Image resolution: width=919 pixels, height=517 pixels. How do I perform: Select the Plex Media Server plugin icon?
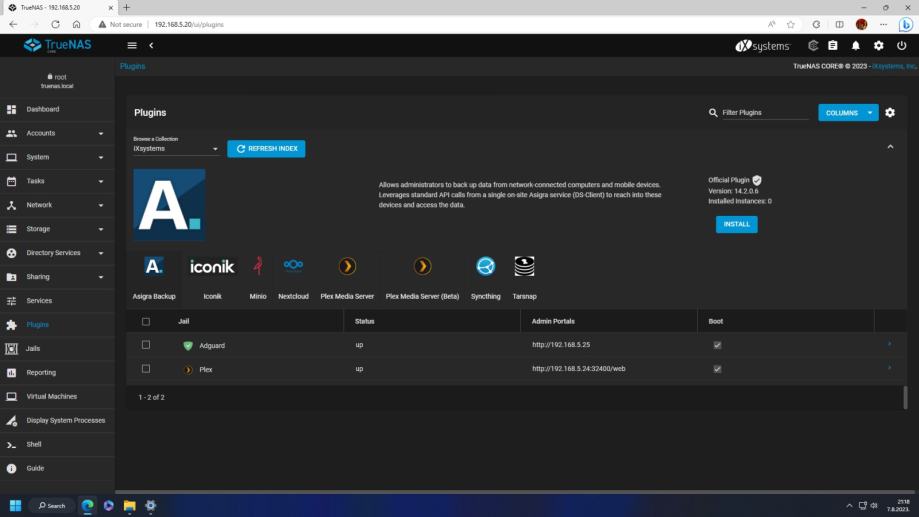[347, 266]
